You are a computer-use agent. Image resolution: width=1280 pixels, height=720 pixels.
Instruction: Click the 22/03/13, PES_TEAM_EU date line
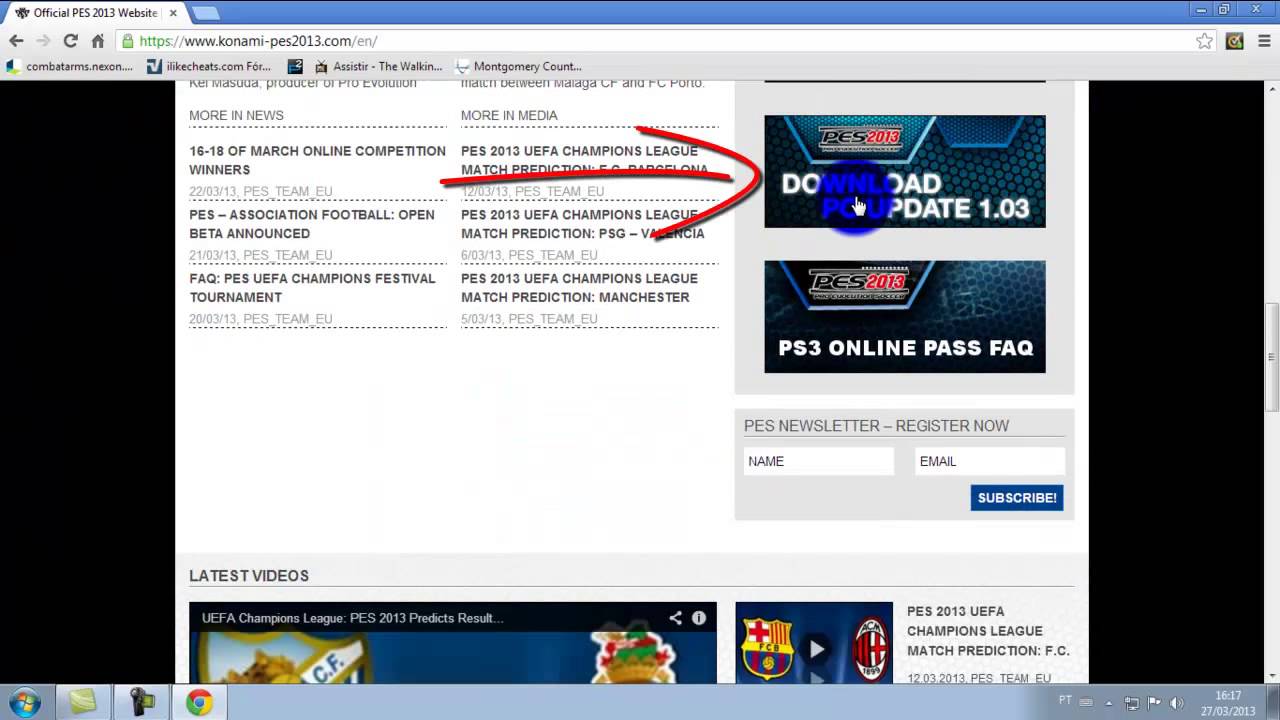[x=261, y=191]
